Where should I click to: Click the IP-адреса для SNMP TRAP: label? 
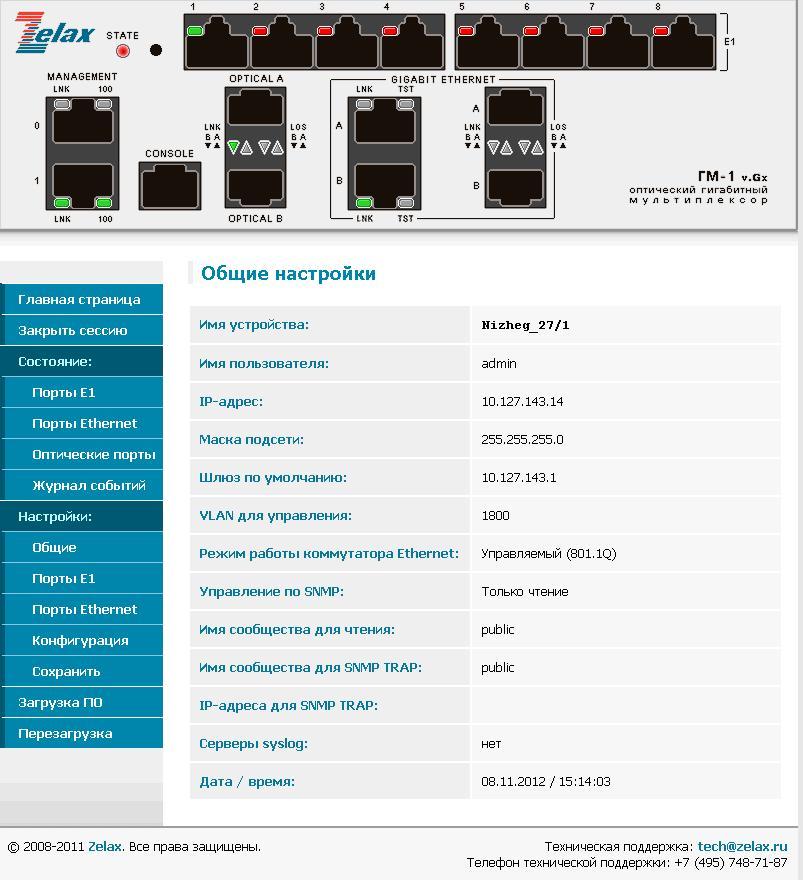pyautogui.click(x=288, y=705)
